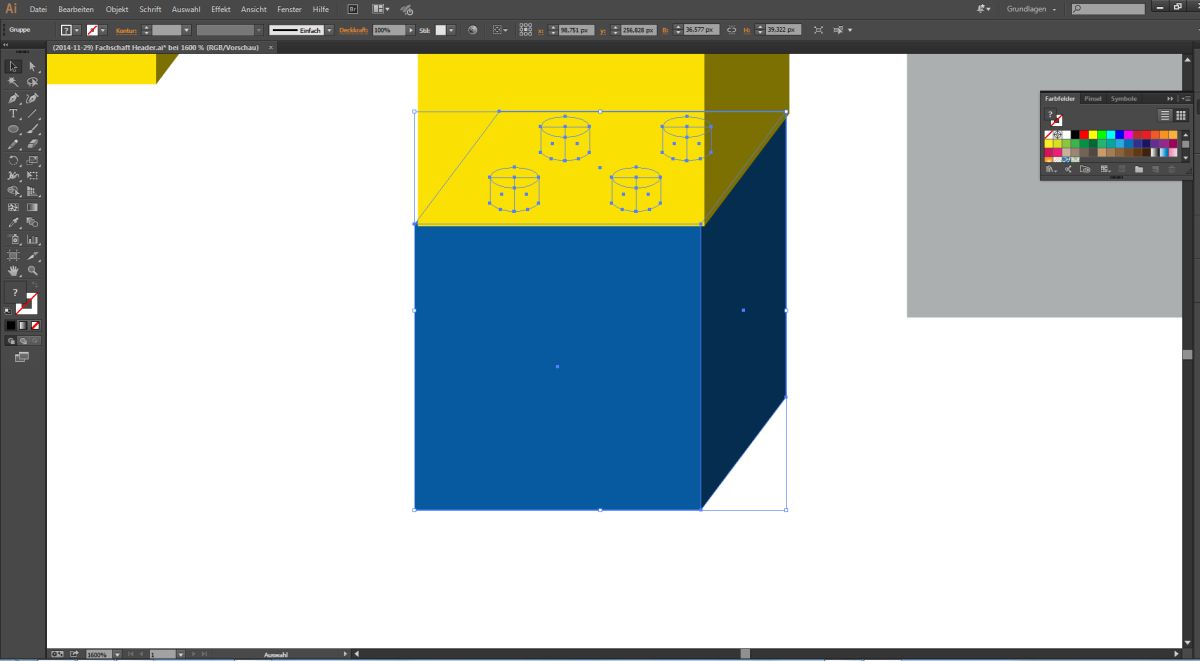Select the Direct Selection tool (white arrow)
Screen dimensions: 1200x661
click(x=33, y=66)
